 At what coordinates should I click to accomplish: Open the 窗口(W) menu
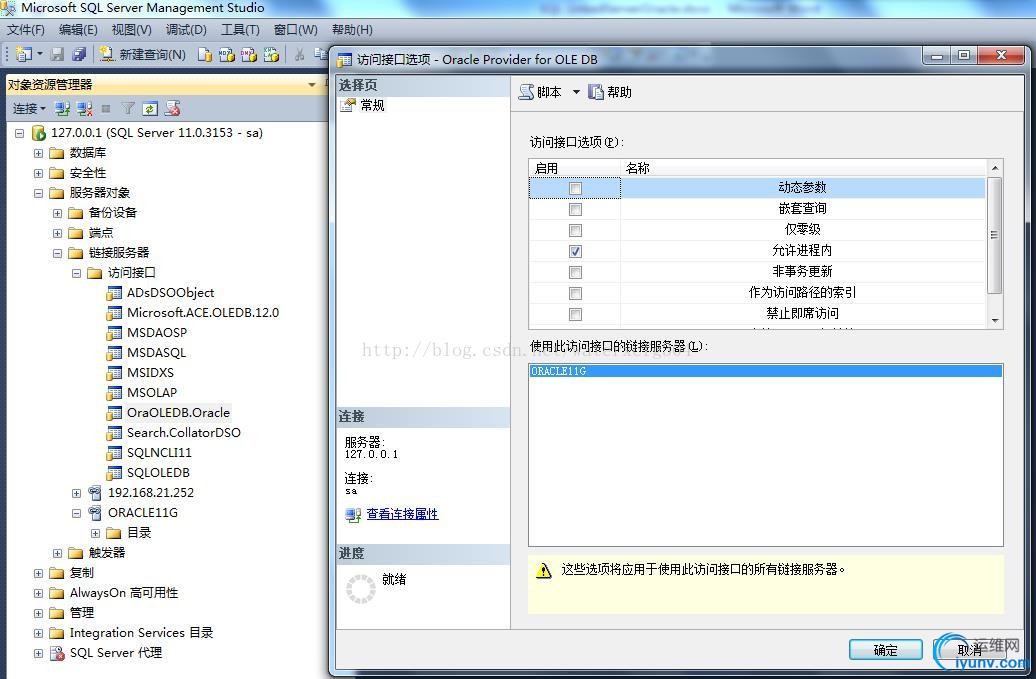point(295,30)
